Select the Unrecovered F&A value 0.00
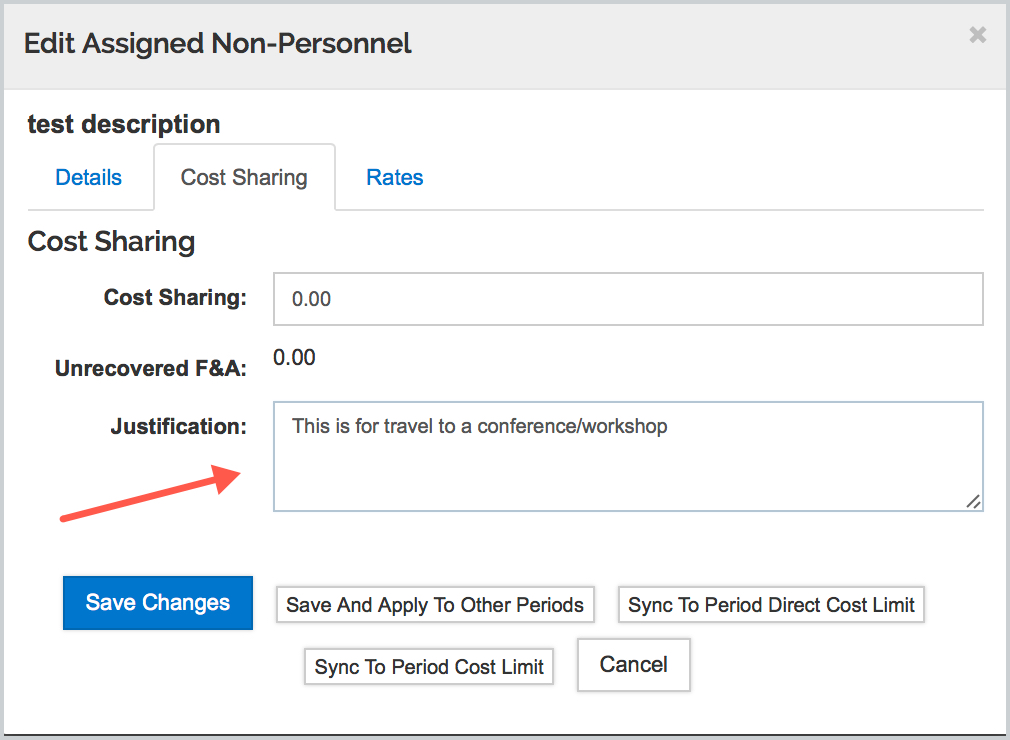The width and height of the screenshot is (1010, 740). 294,357
